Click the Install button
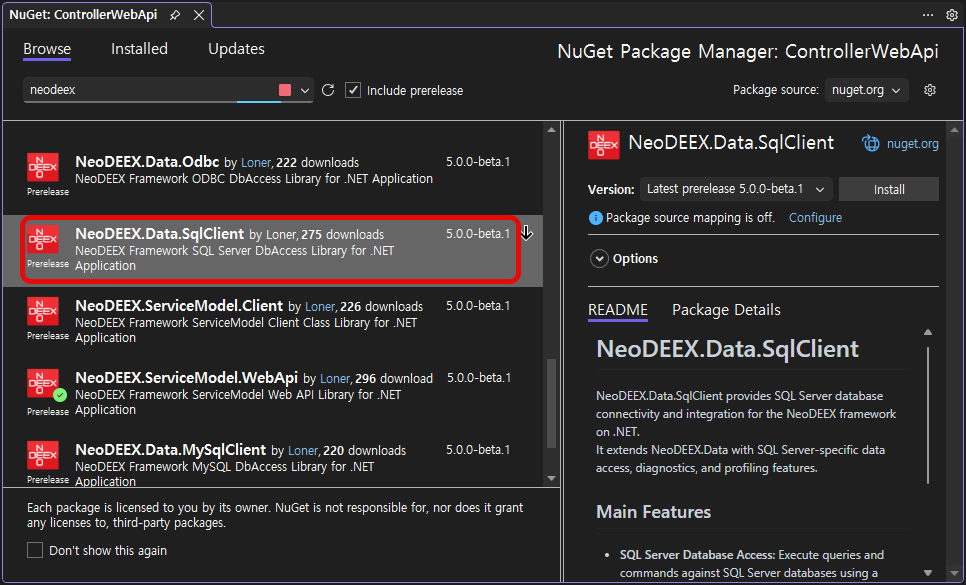The height and width of the screenshot is (585, 966). [889, 189]
